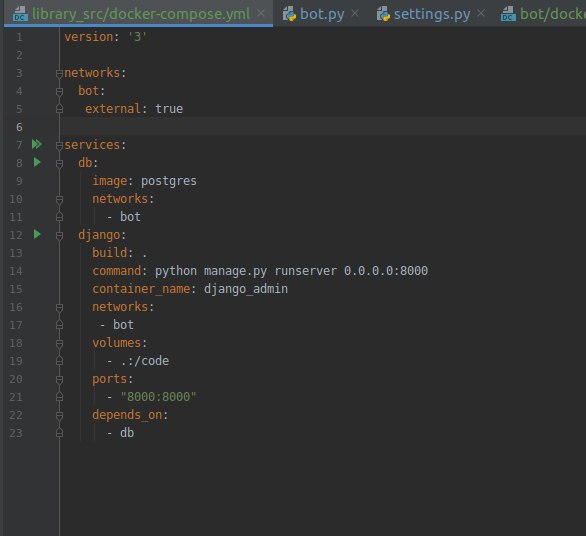Start the db service using gutter run icon
The image size is (586, 536).
coord(37,162)
